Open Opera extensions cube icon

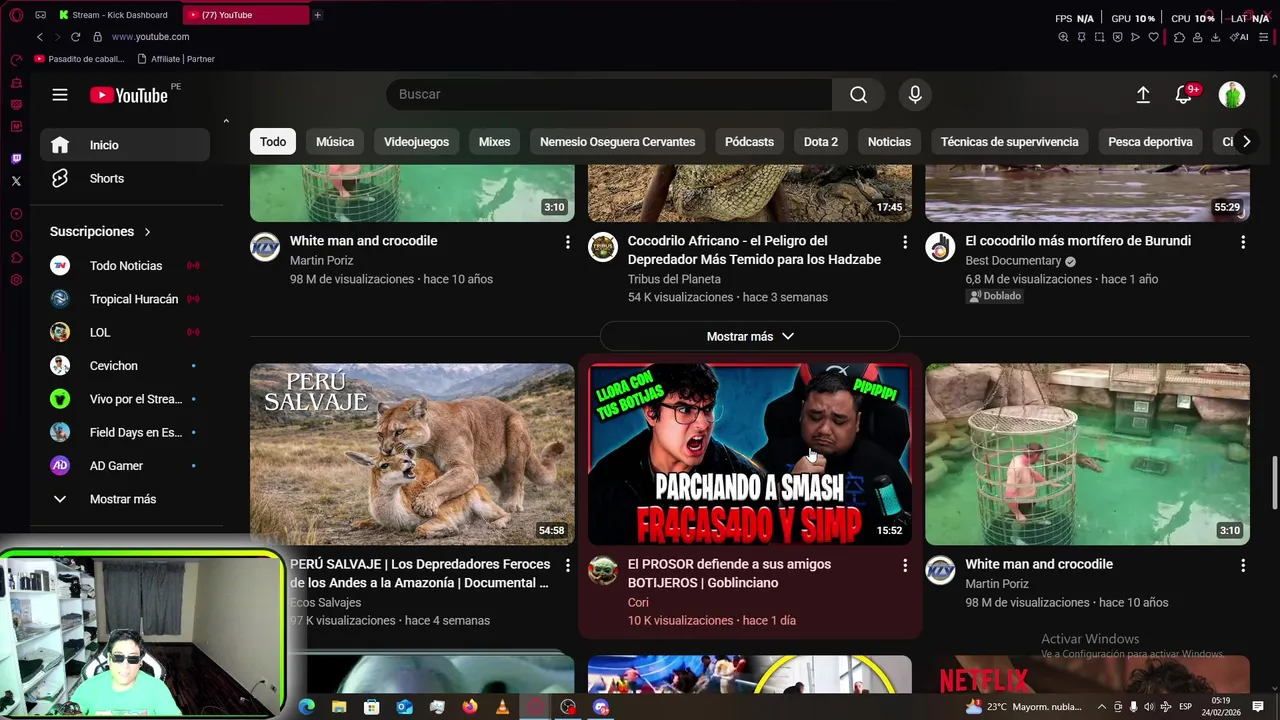(x=1179, y=37)
